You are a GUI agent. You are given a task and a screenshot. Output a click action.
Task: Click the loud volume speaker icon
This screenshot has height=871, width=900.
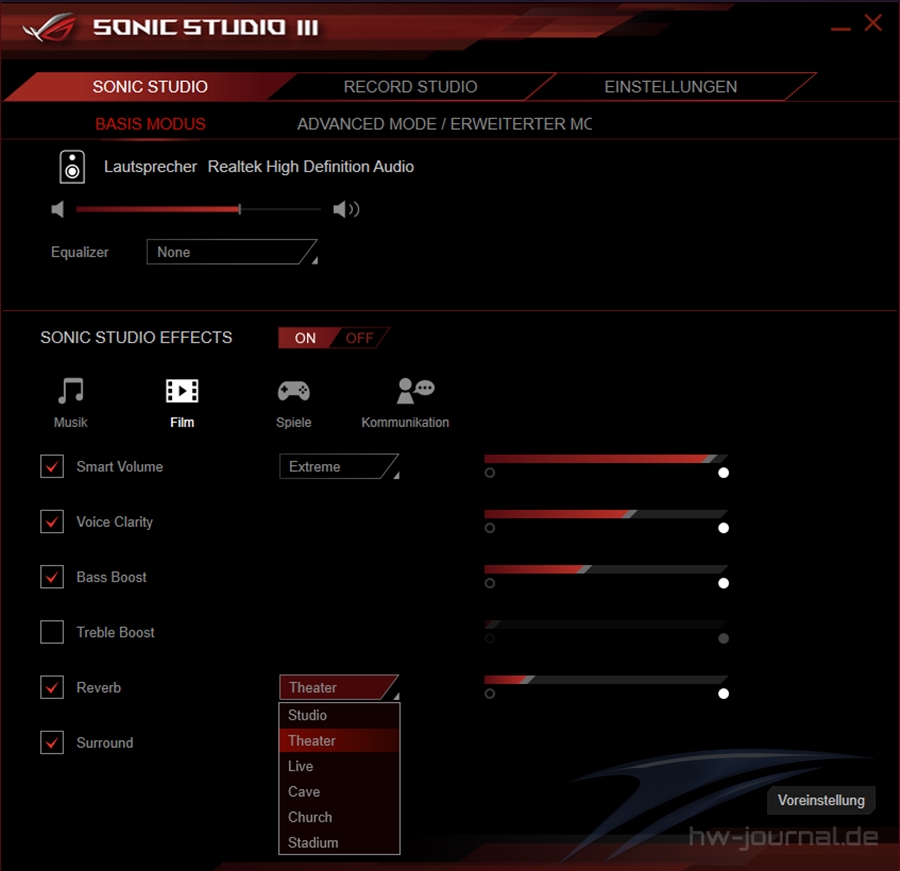(x=346, y=209)
